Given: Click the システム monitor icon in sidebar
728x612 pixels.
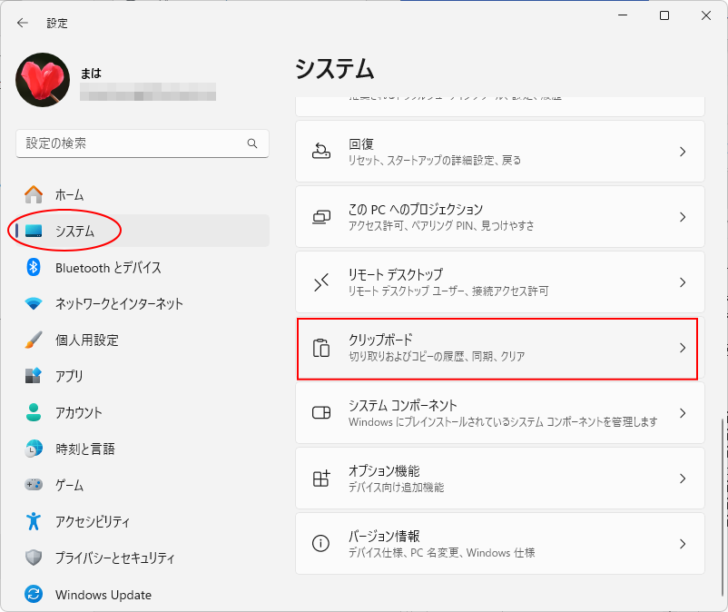Looking at the screenshot, I should [33, 231].
